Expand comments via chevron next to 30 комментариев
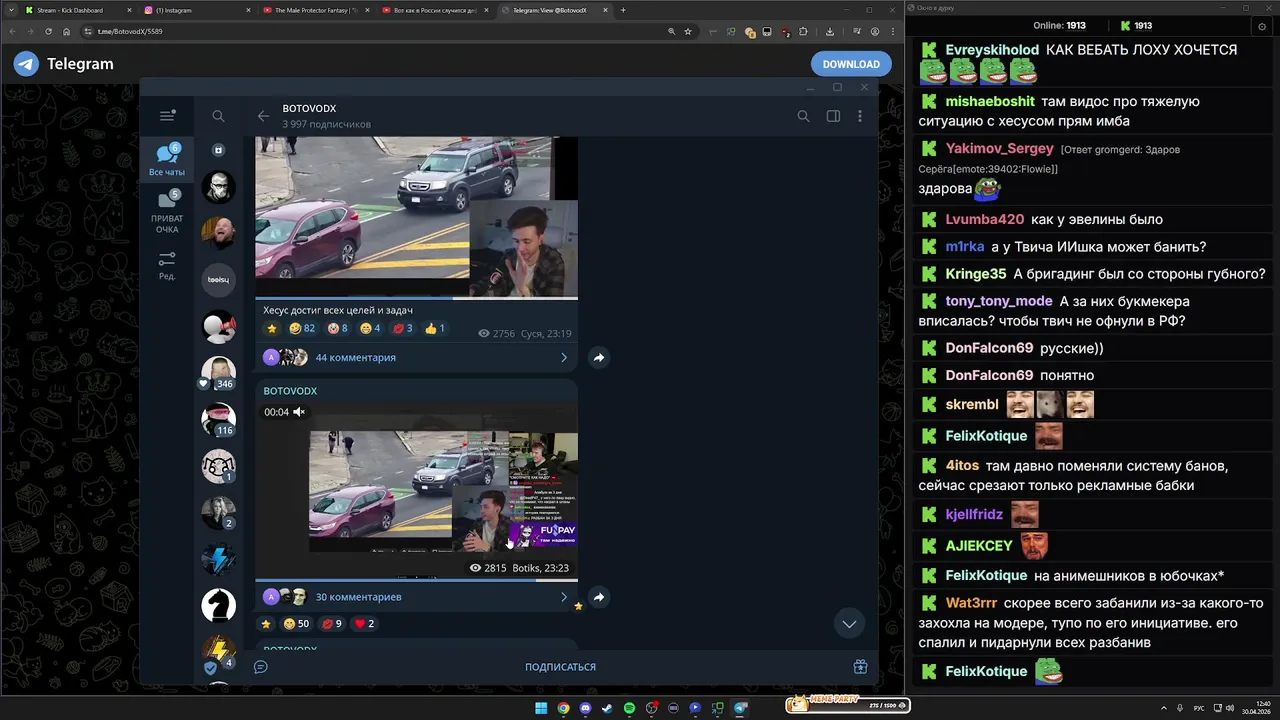The width and height of the screenshot is (1280, 720). pos(564,597)
